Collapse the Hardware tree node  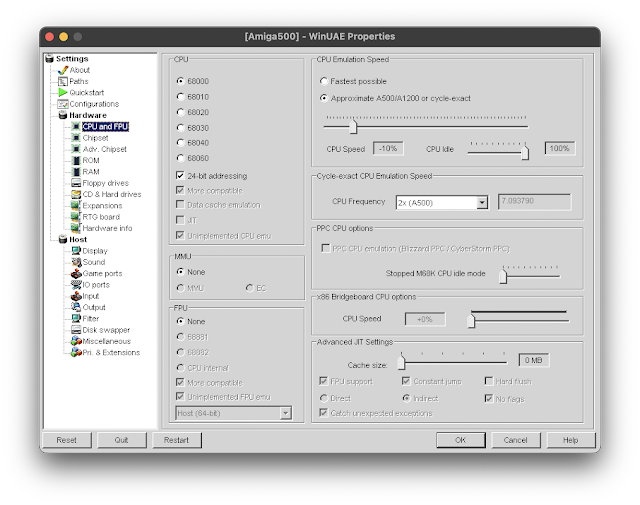62,116
